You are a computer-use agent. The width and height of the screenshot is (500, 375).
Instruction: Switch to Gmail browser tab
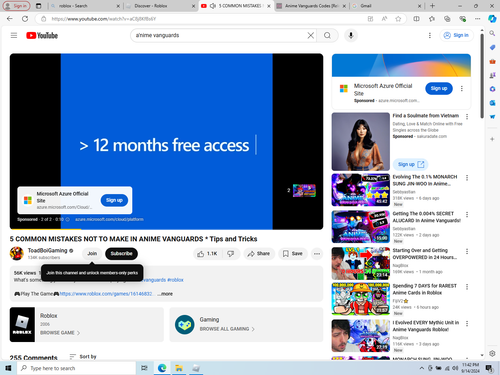(x=387, y=6)
